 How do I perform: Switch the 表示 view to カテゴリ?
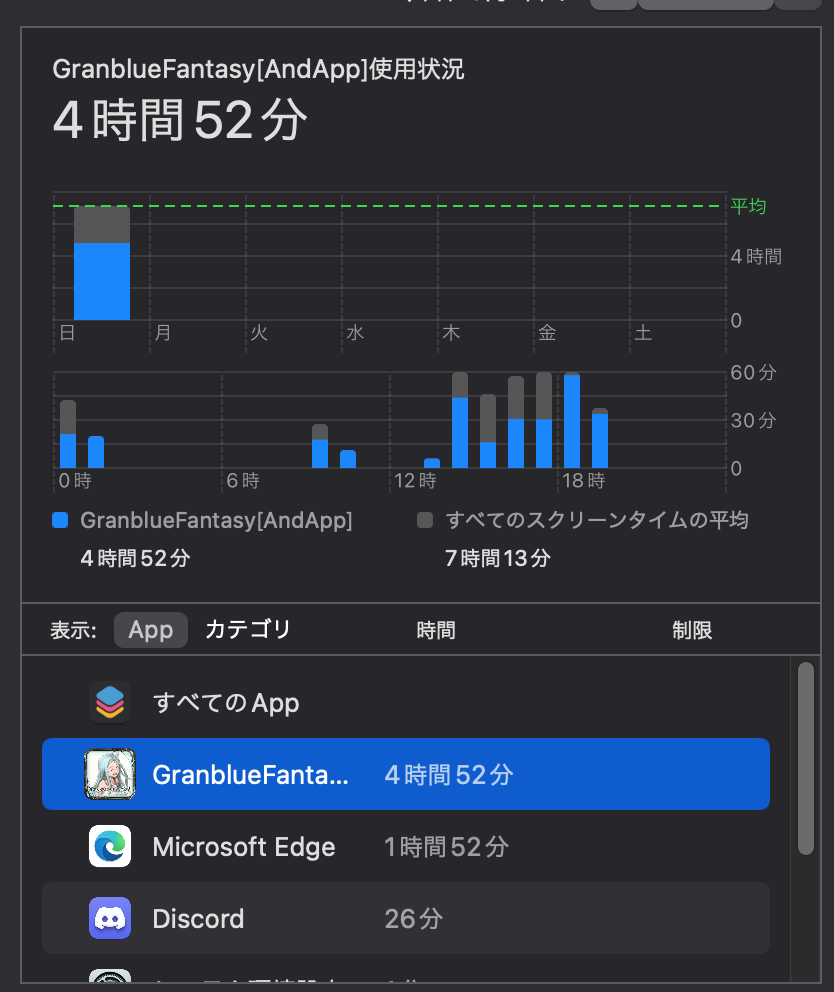247,630
